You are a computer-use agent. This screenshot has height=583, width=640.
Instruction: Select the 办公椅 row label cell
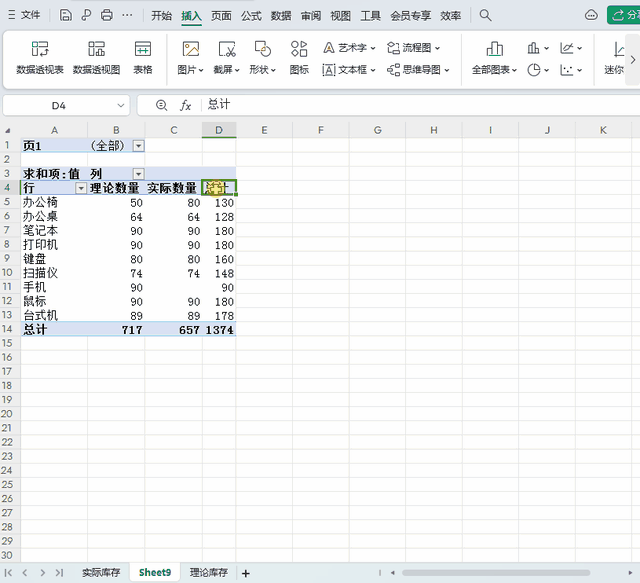(x=54, y=202)
